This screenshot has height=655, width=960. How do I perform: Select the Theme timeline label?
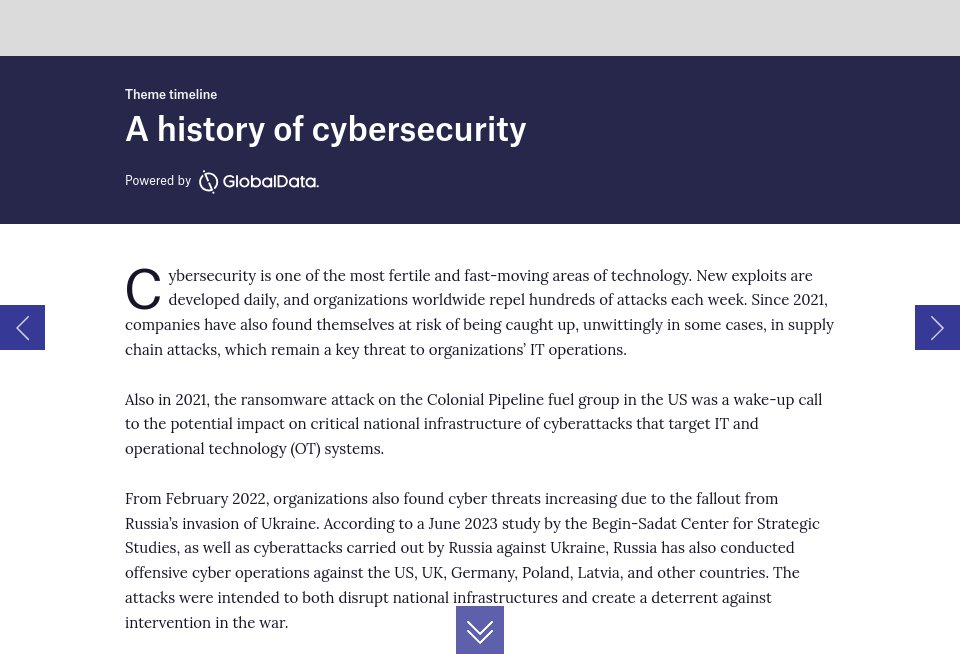click(171, 94)
